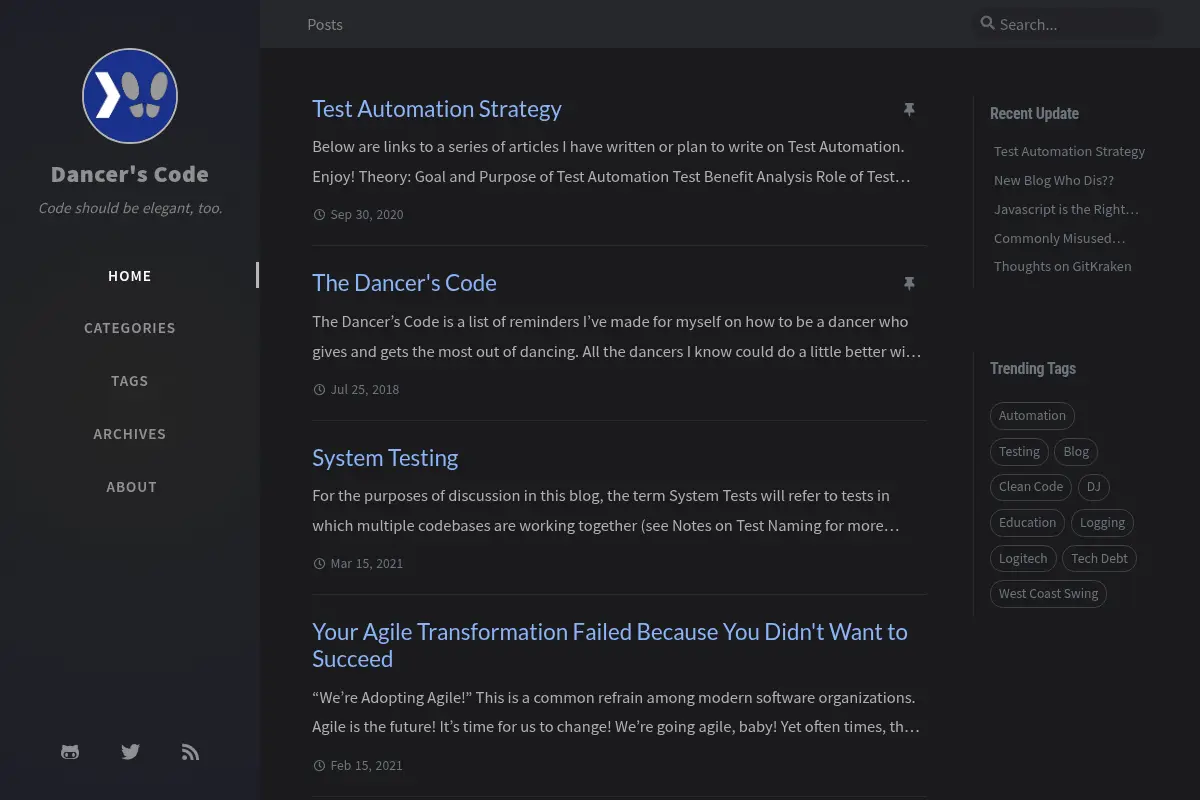Open the Archives page from sidebar
The height and width of the screenshot is (800, 1200).
(130, 434)
